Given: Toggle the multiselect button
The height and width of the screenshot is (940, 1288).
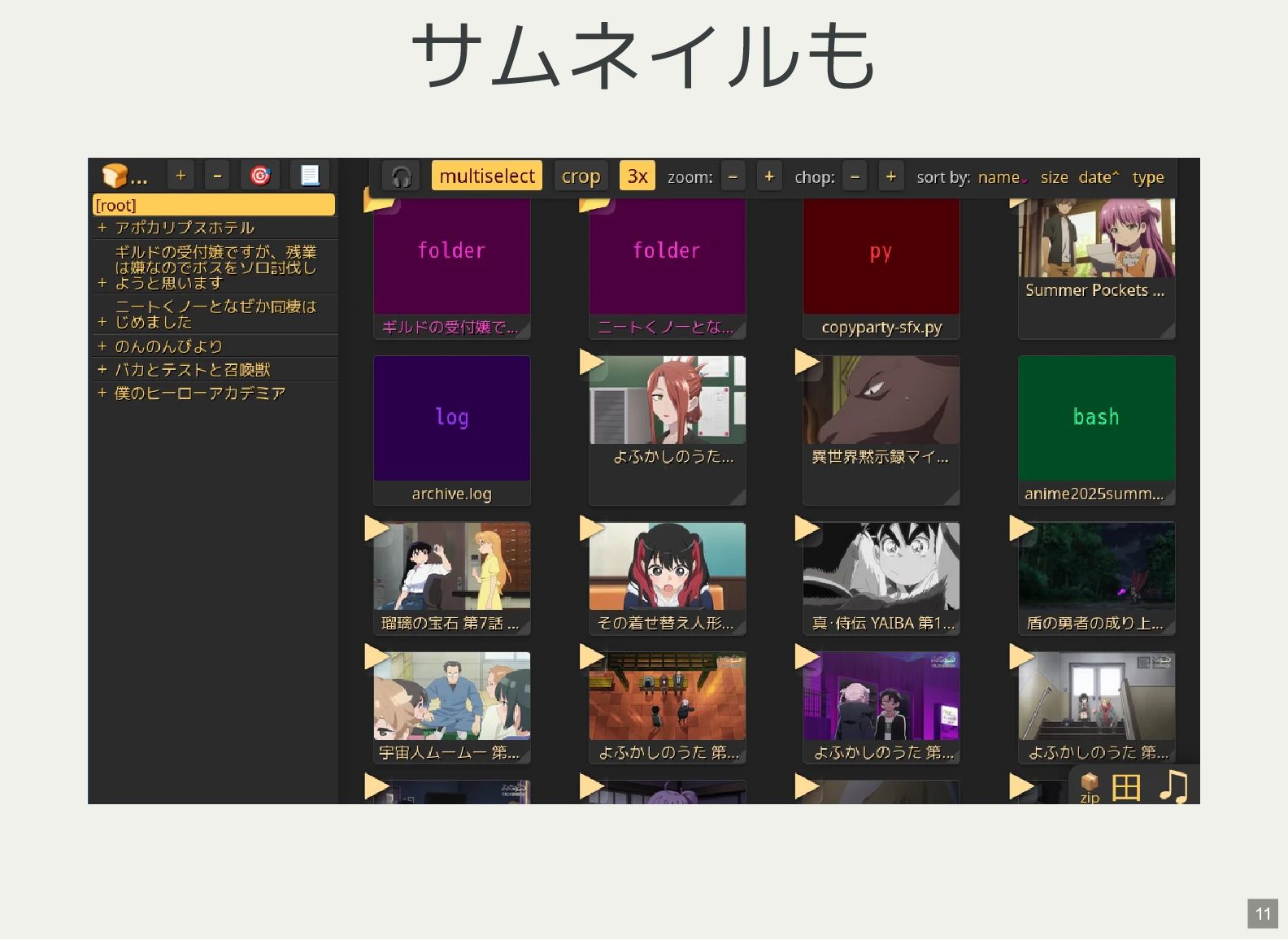Looking at the screenshot, I should [x=487, y=176].
